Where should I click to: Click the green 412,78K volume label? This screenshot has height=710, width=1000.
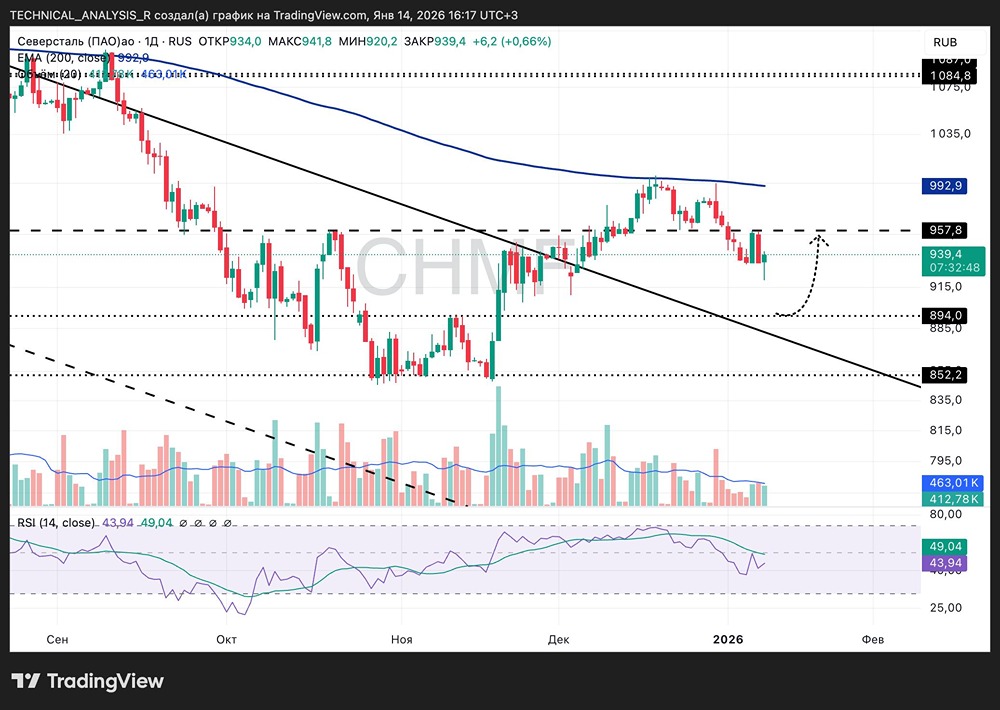(x=953, y=499)
